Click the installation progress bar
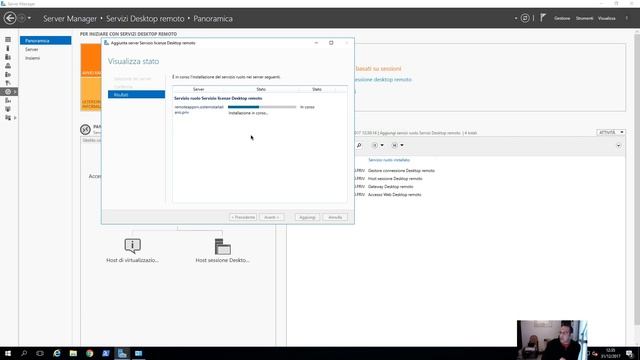This screenshot has width=640, height=360. pyautogui.click(x=262, y=107)
